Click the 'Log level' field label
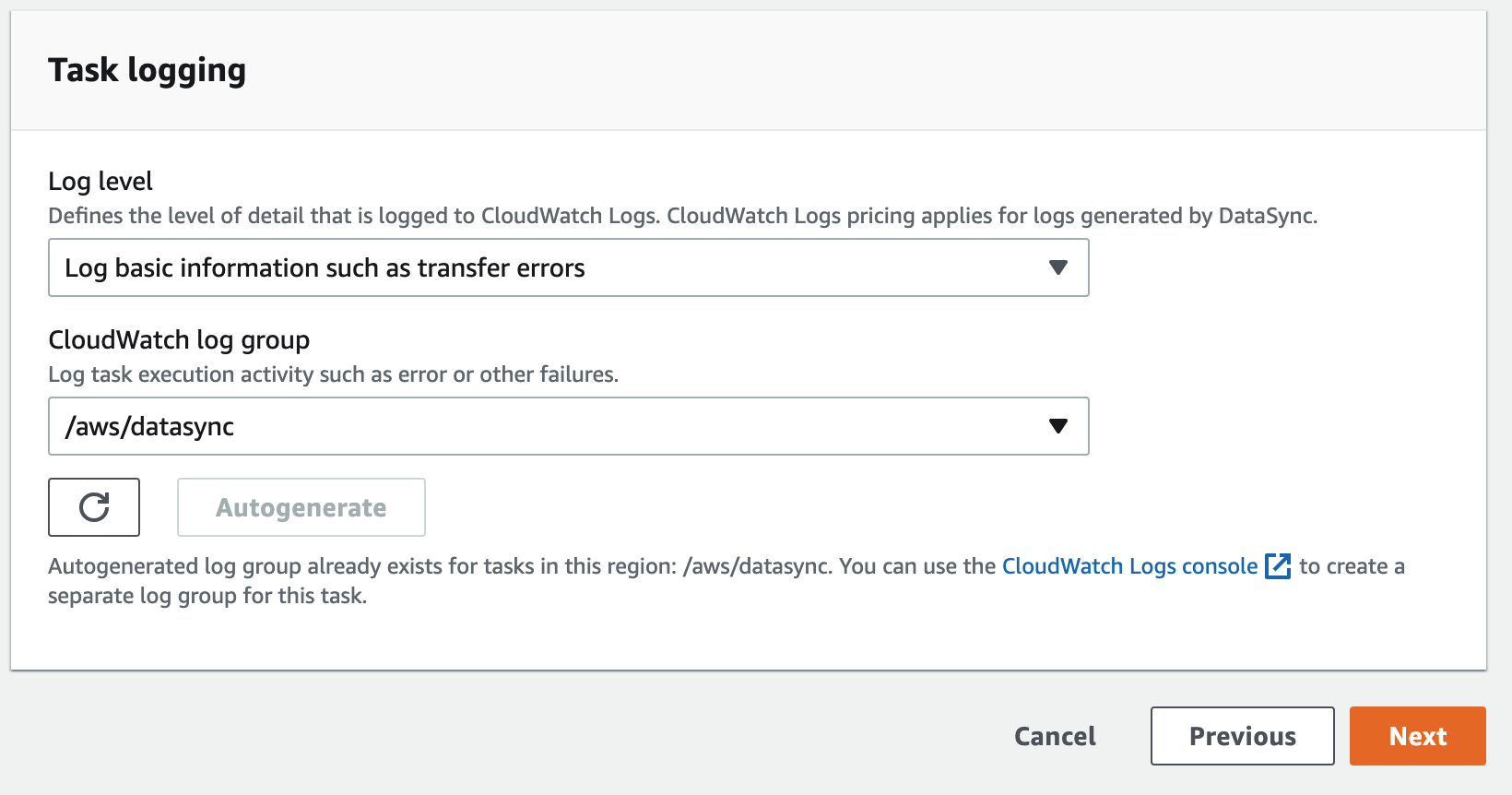Viewport: 1512px width, 795px height. pos(100,182)
